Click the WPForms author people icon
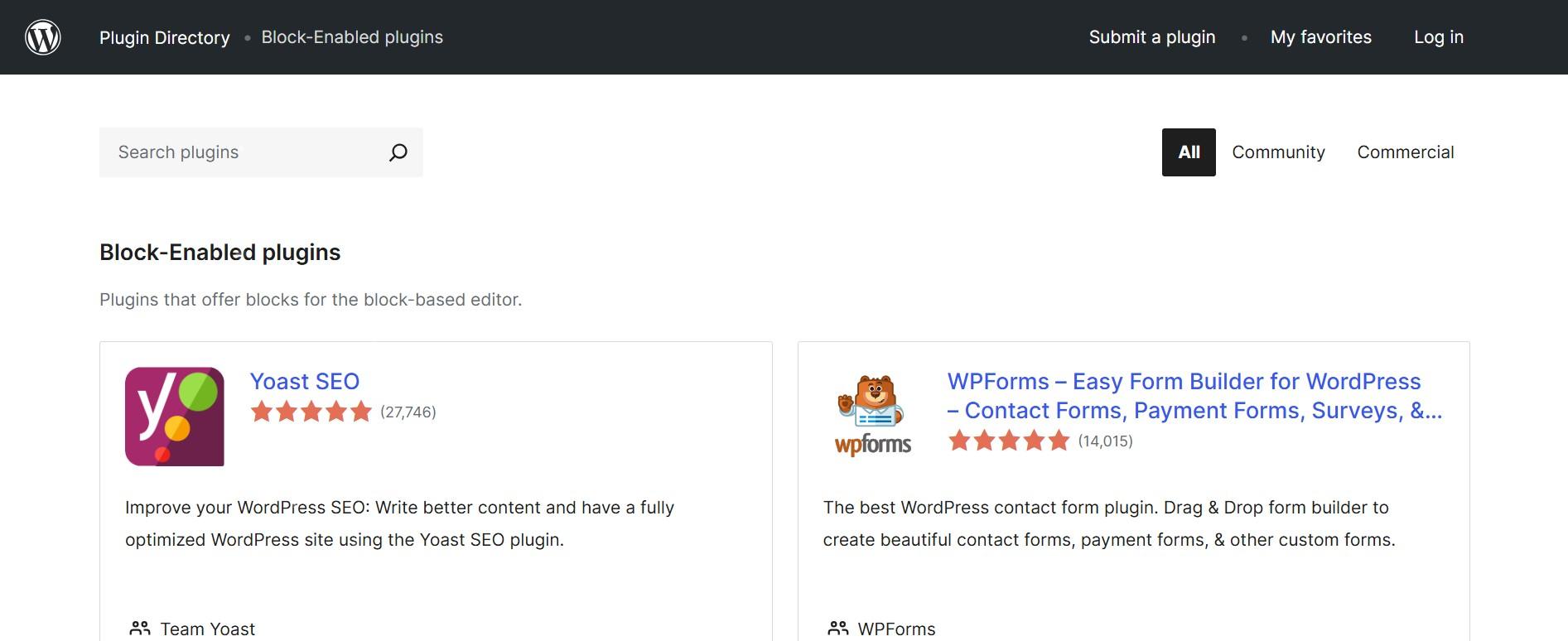 [838, 629]
